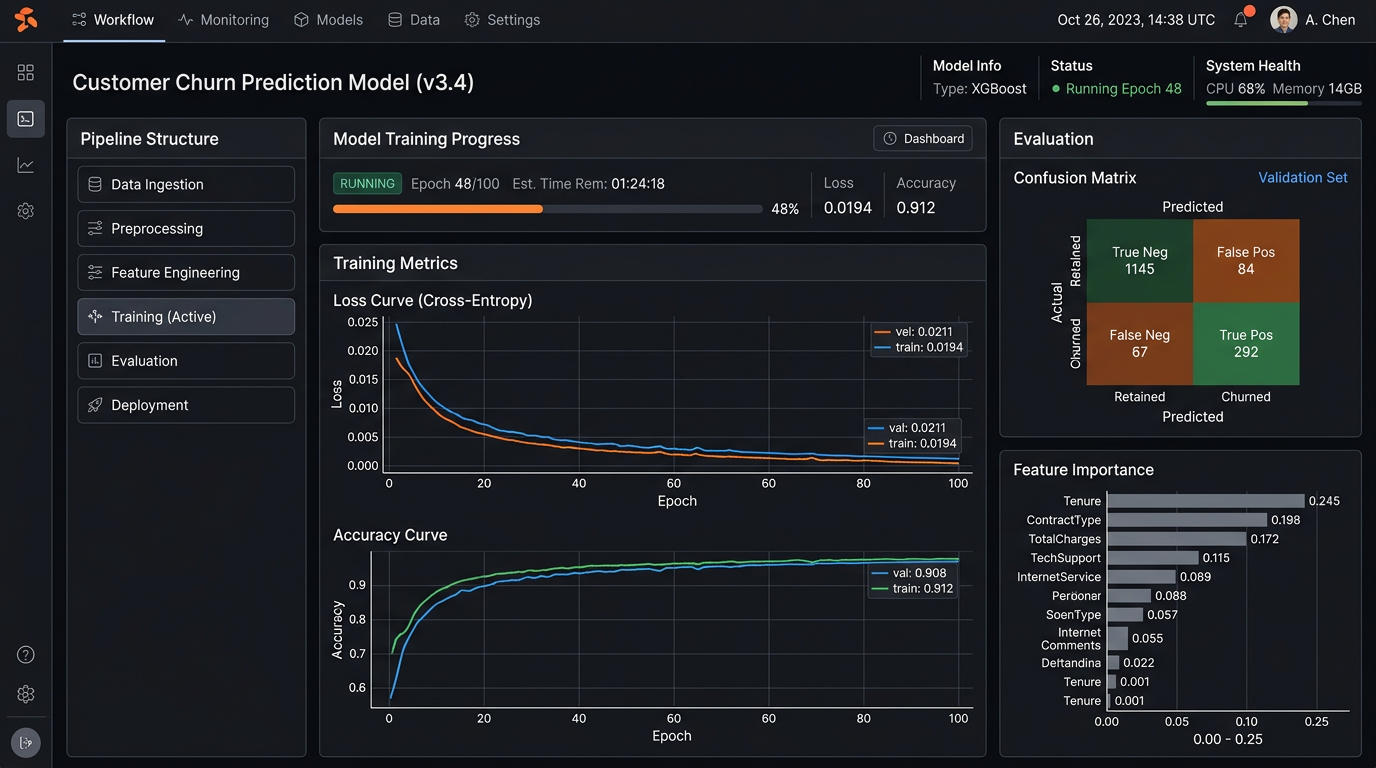Go to the Data tab
1376x768 pixels.
pos(414,20)
